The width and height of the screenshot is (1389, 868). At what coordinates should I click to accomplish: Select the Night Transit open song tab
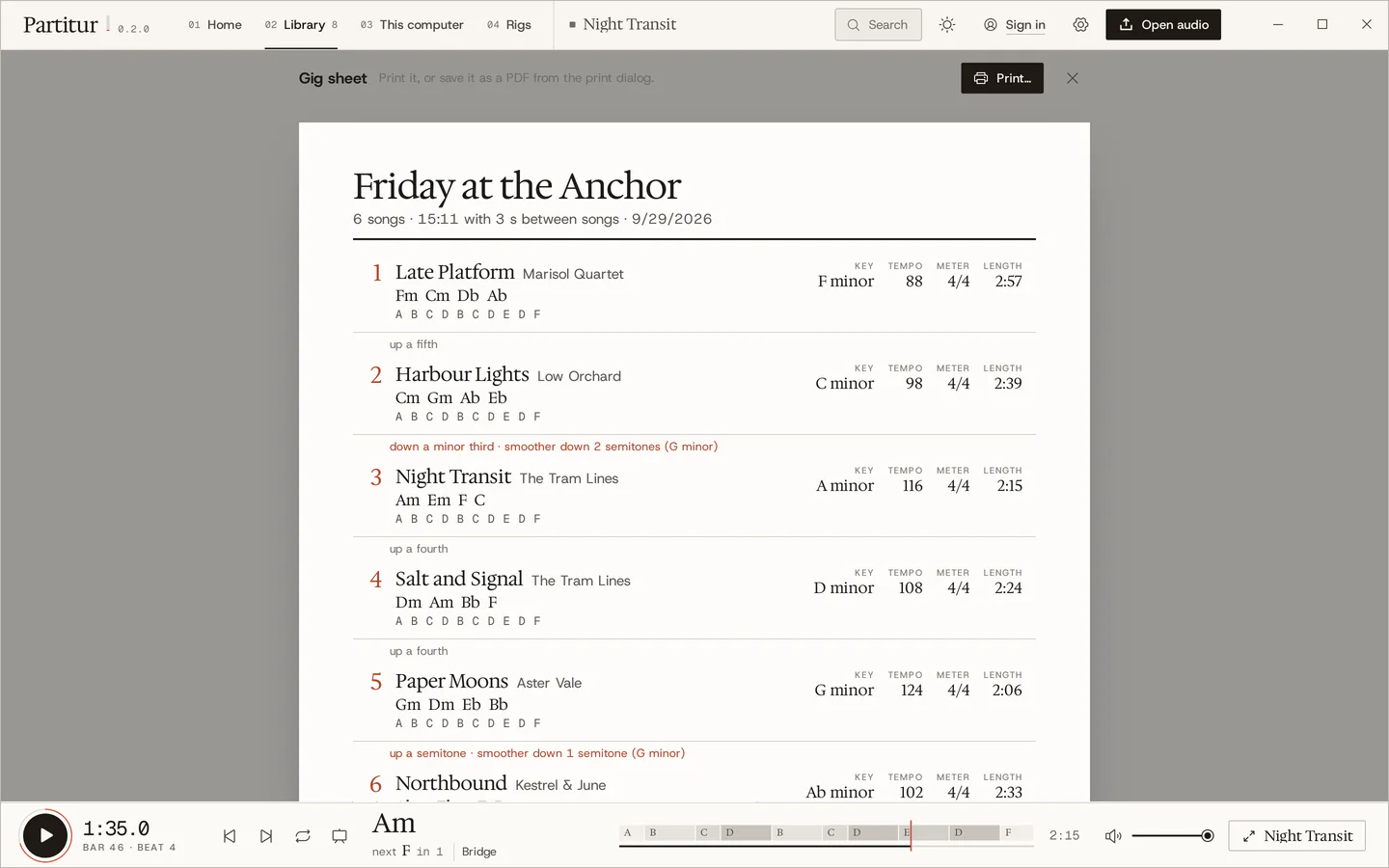click(623, 25)
